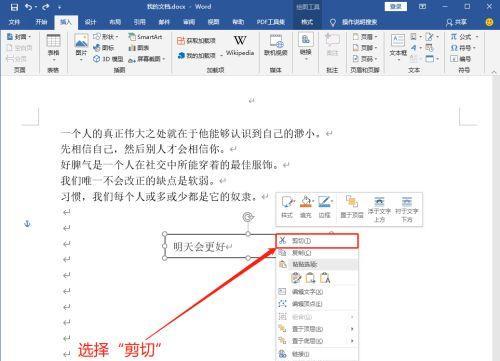Choose 复制 (Copy) from the context menu
Image resolution: width=500 pixels, height=361 pixels.
coord(317,253)
